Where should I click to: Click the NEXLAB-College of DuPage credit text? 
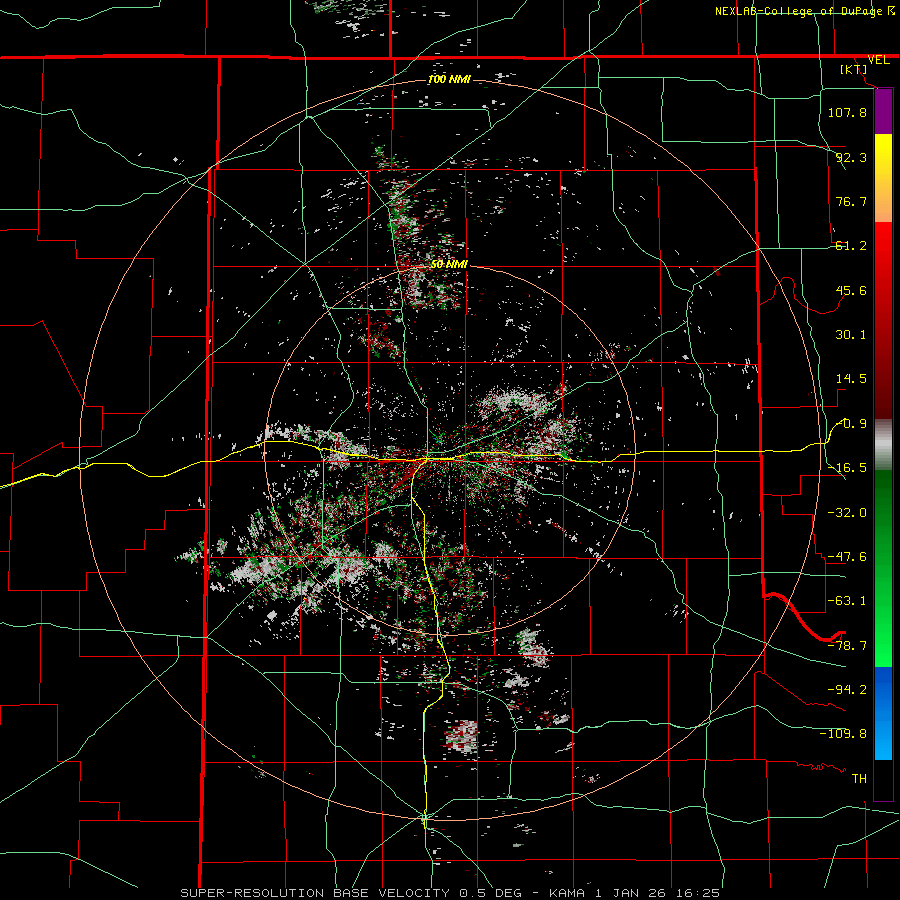(x=798, y=11)
